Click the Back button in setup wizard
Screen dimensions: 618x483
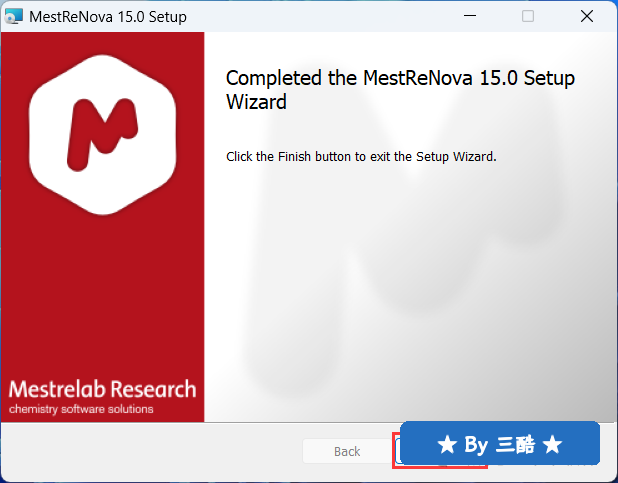coord(347,451)
